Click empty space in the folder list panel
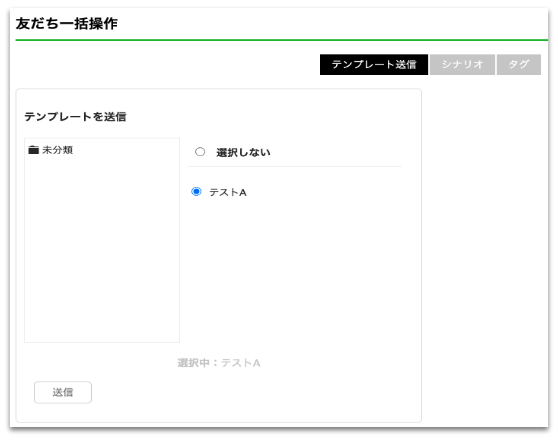The image size is (558, 440). point(102,249)
